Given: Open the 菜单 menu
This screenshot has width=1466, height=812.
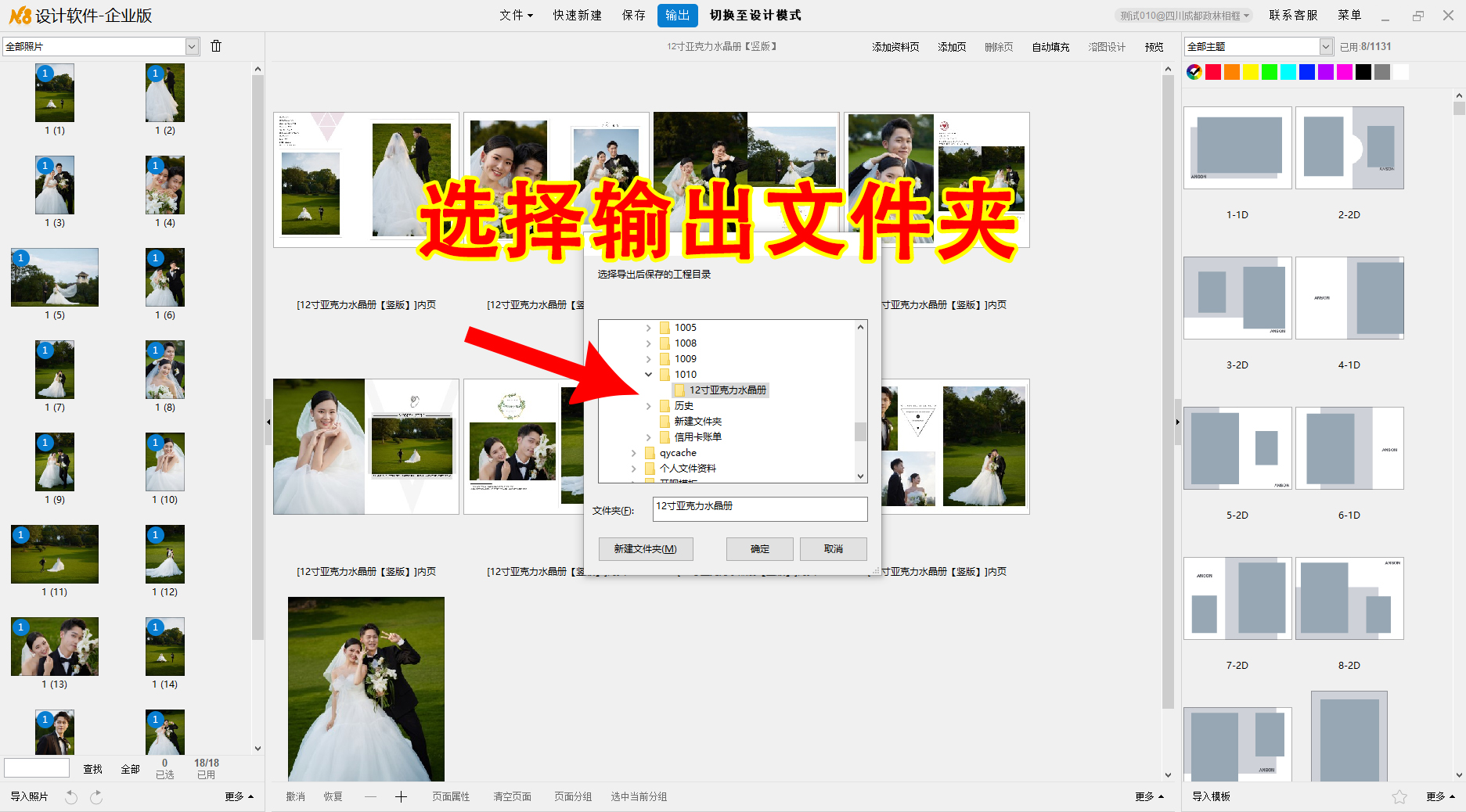Looking at the screenshot, I should (x=1349, y=16).
